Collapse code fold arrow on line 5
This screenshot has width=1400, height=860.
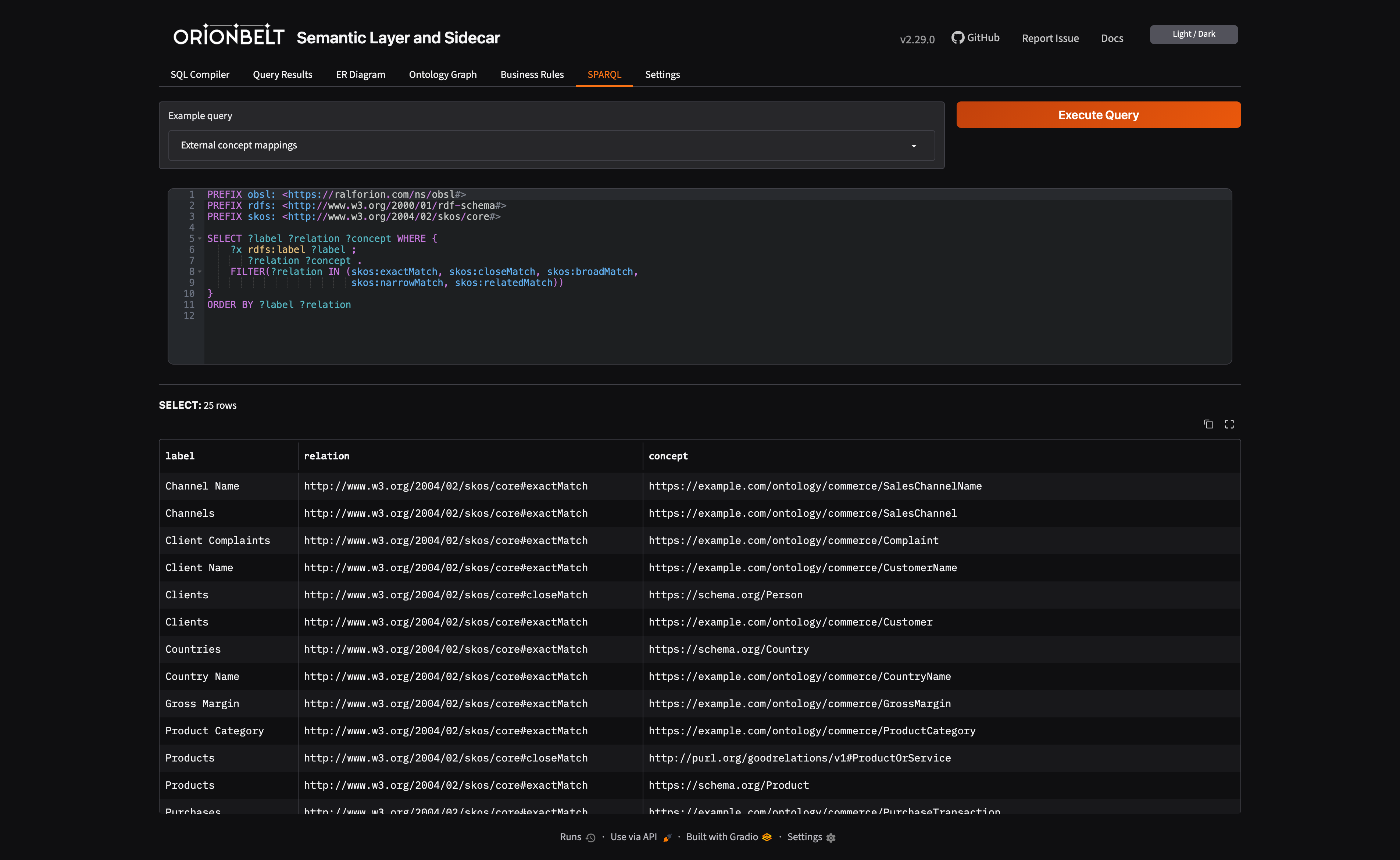click(x=200, y=239)
